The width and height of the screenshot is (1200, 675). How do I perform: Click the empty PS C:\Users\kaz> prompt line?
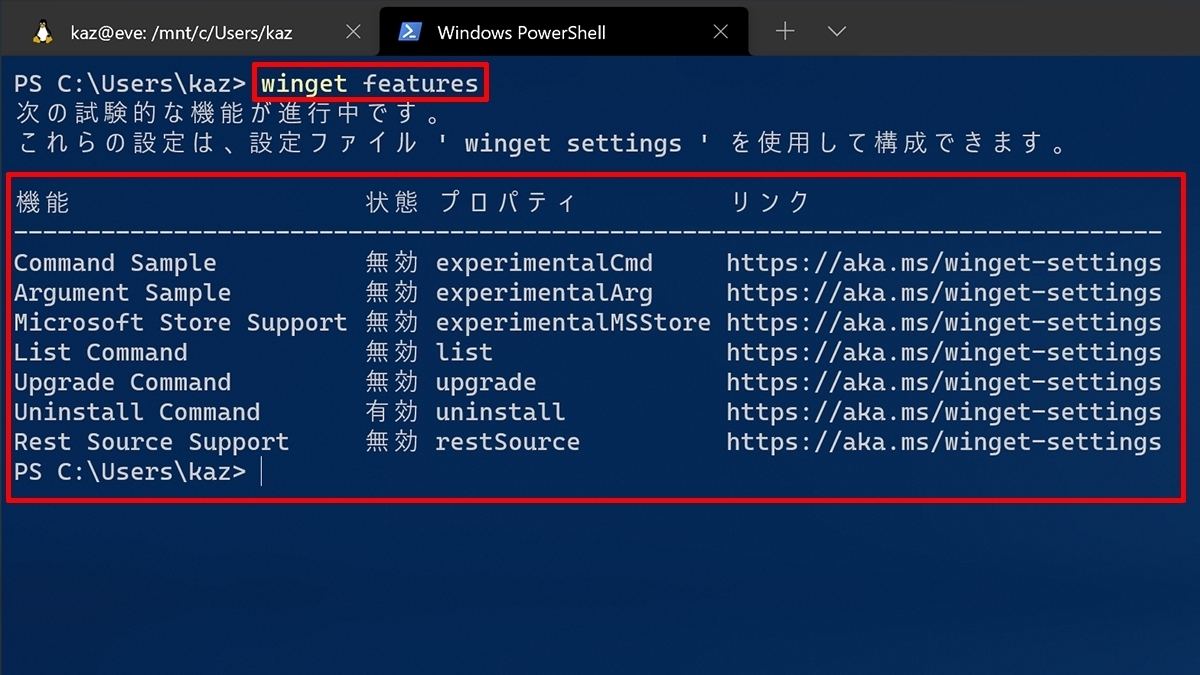click(x=130, y=472)
